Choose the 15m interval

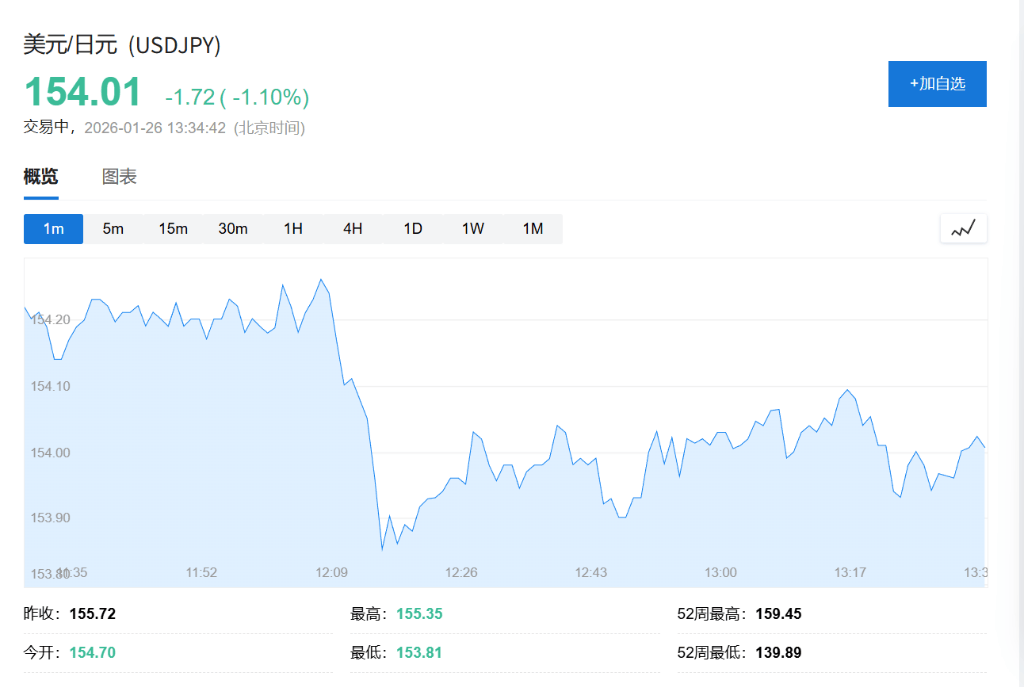pos(173,229)
